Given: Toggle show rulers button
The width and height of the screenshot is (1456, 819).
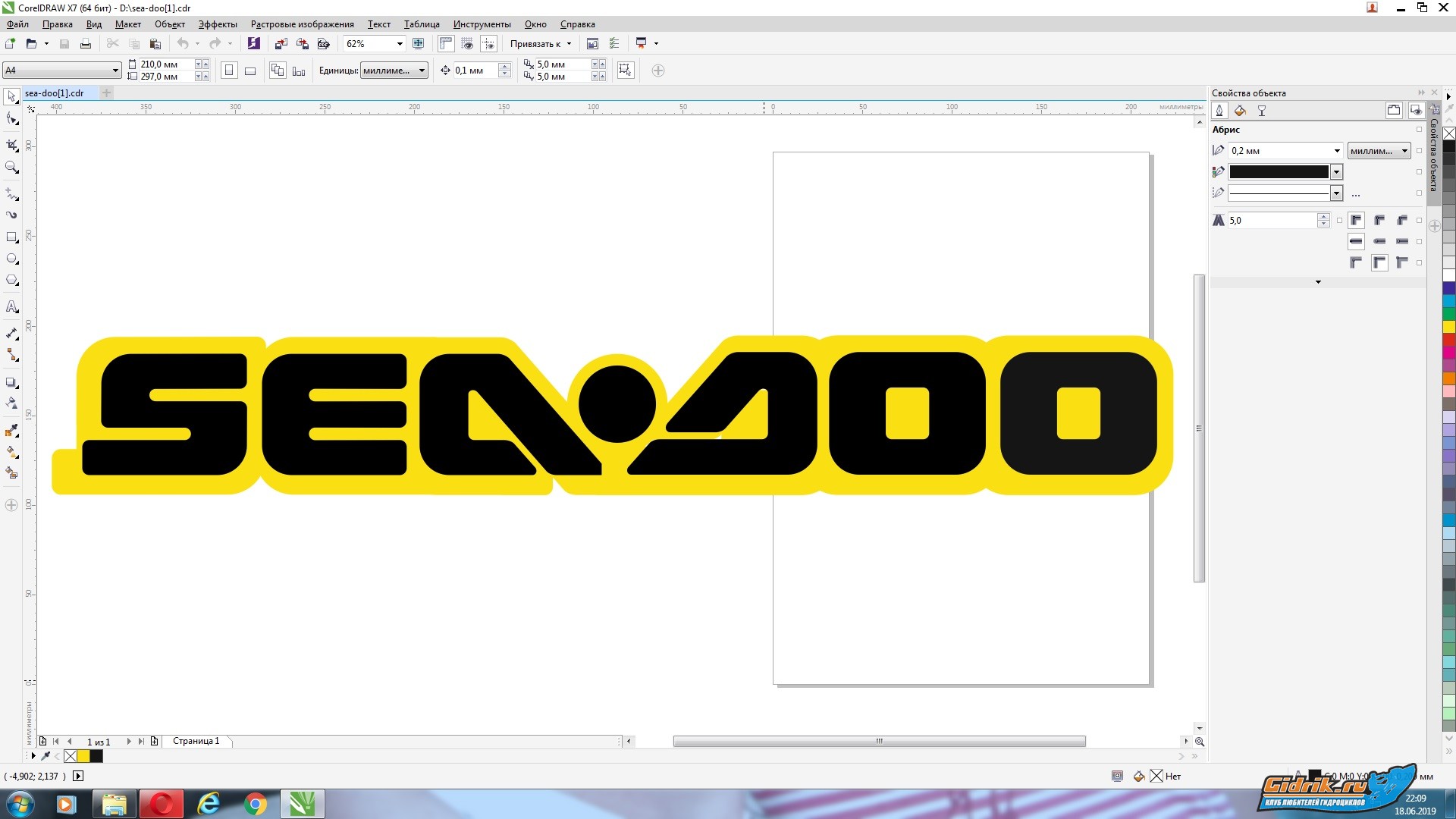Looking at the screenshot, I should [446, 44].
